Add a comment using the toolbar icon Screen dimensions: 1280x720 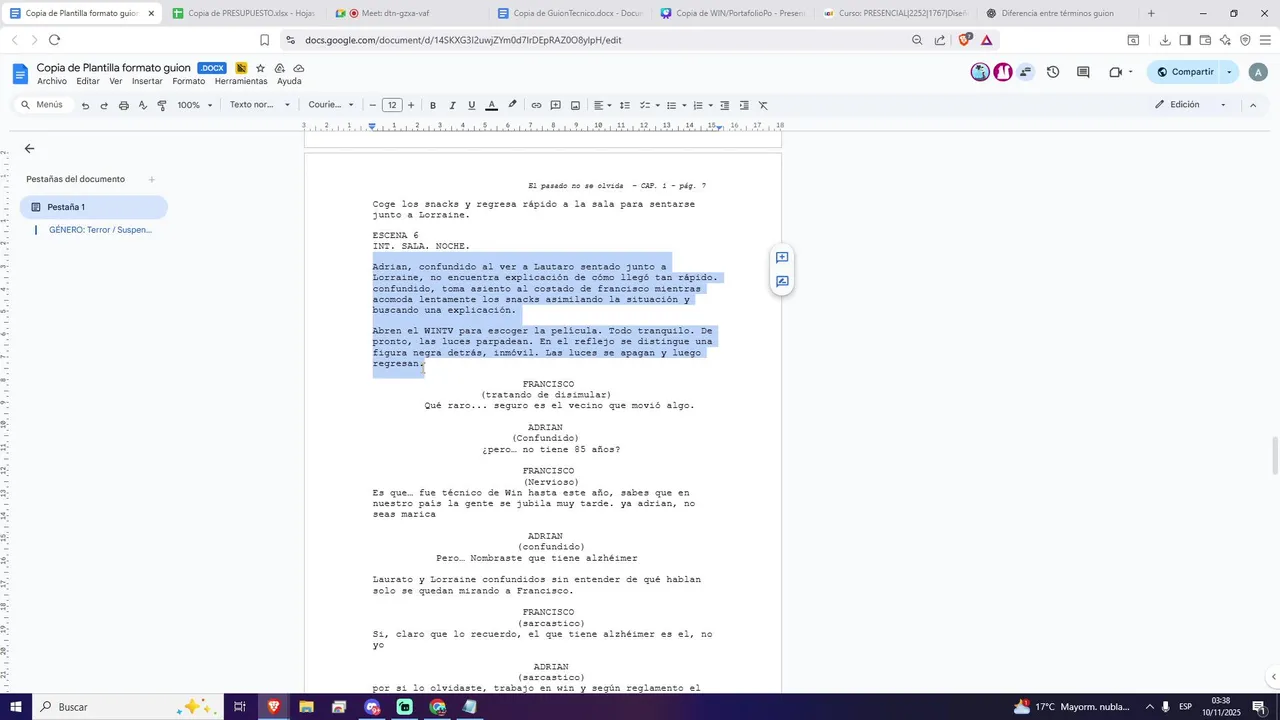click(x=556, y=105)
